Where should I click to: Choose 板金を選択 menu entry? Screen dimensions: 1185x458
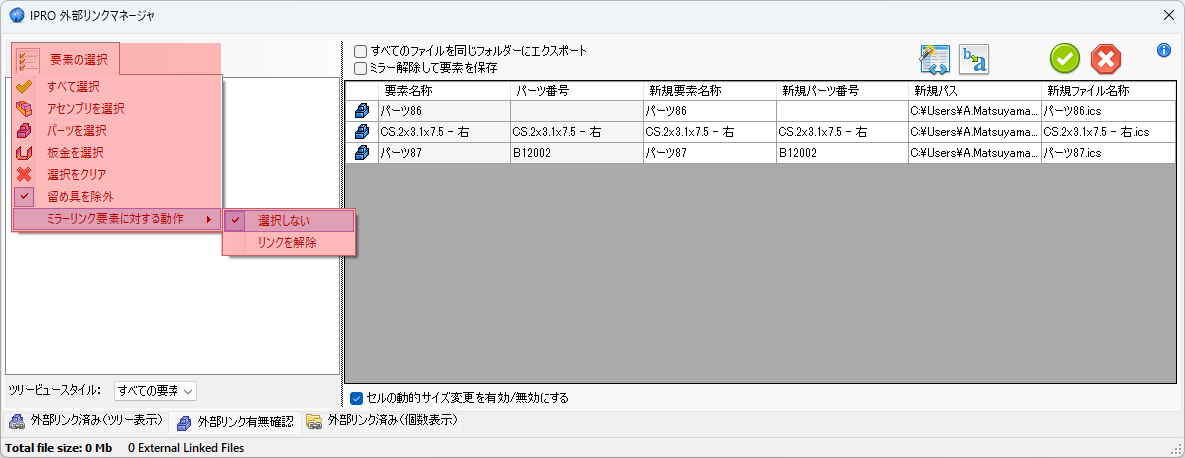pos(117,153)
